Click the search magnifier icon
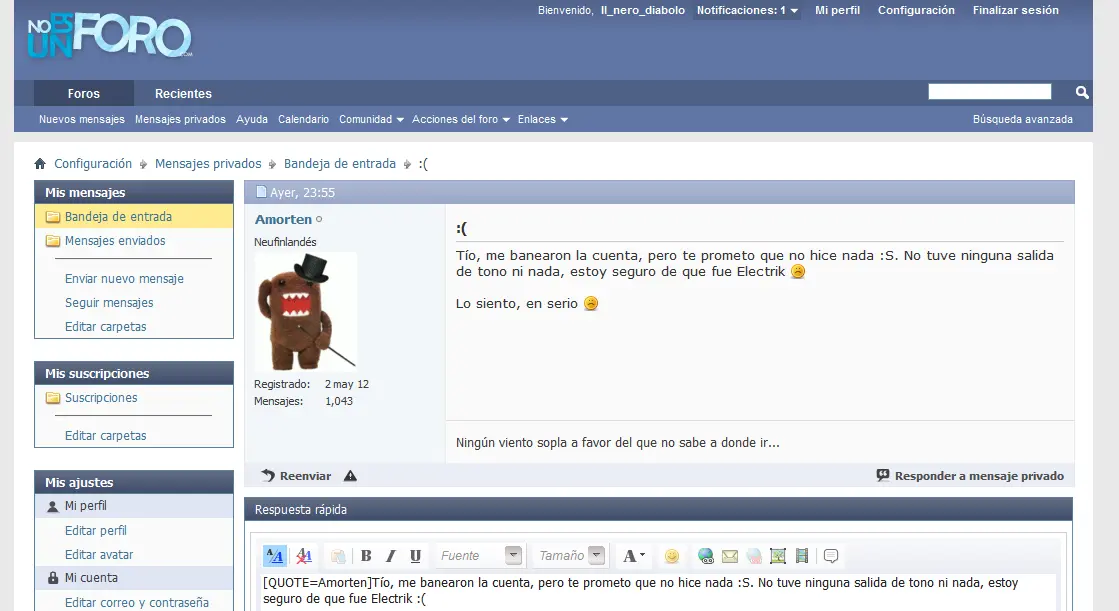This screenshot has height=611, width=1119. [1082, 93]
